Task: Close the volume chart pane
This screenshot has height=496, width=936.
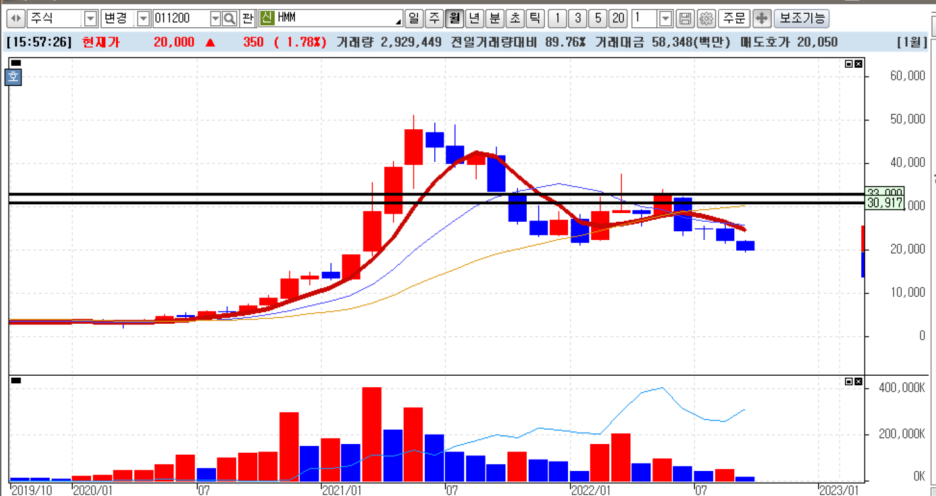Action: click(x=858, y=381)
